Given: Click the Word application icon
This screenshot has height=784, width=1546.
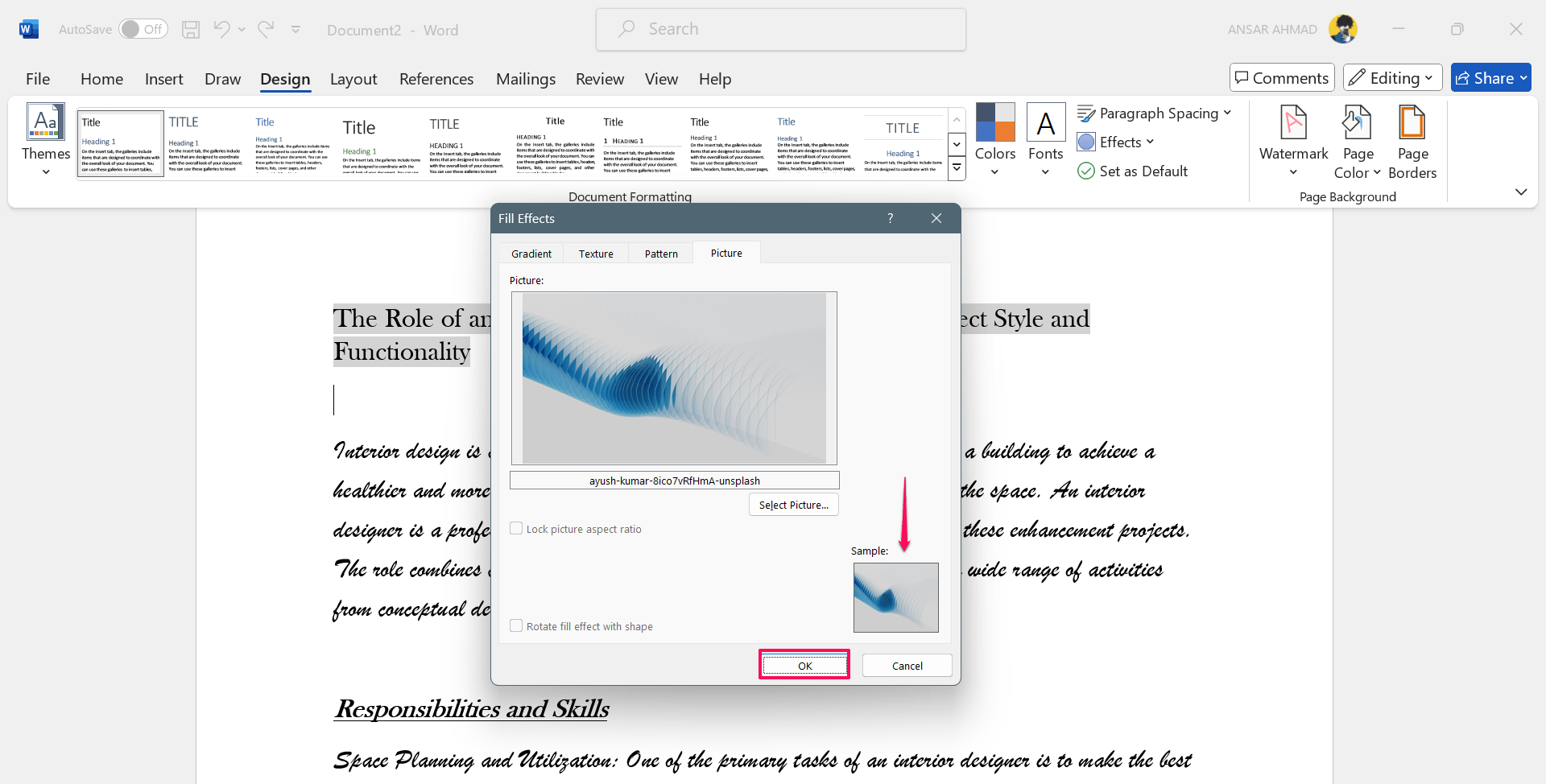Looking at the screenshot, I should [x=28, y=30].
